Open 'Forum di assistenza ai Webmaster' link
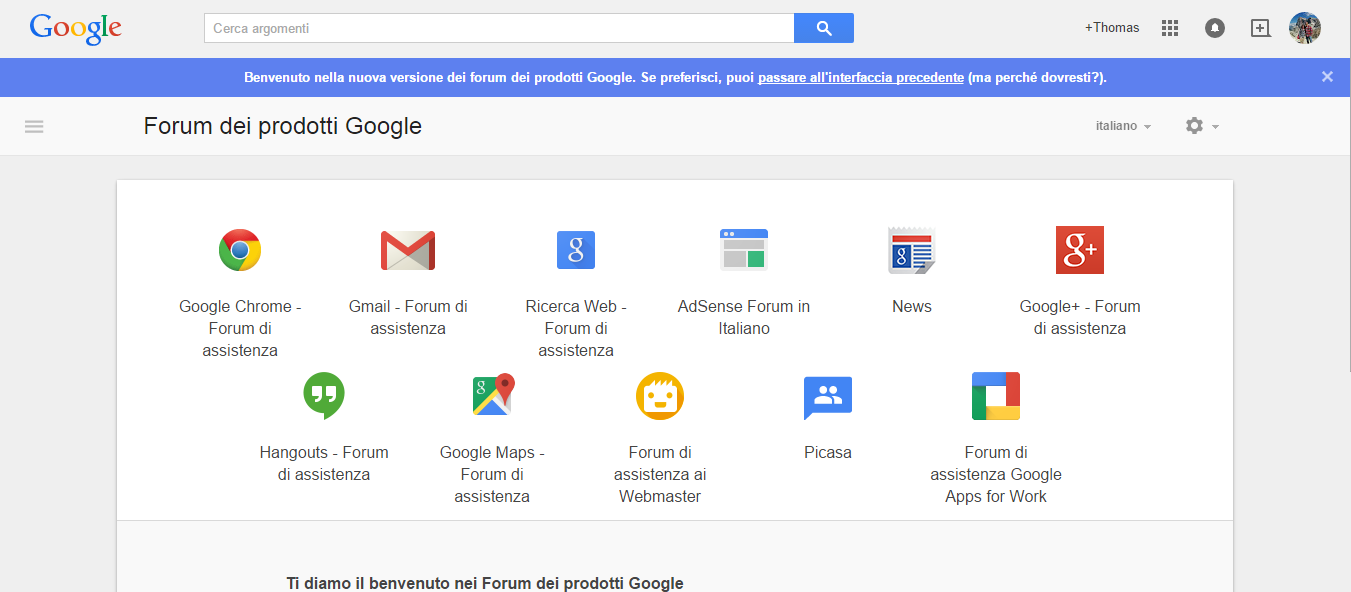Screen dimensions: 1351x592 pos(660,474)
